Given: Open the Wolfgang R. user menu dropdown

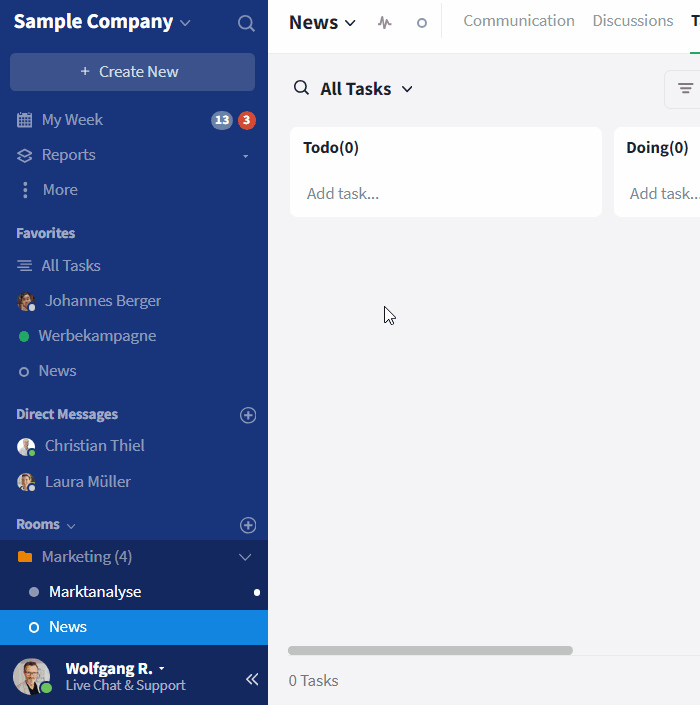Looking at the screenshot, I should (x=161, y=669).
